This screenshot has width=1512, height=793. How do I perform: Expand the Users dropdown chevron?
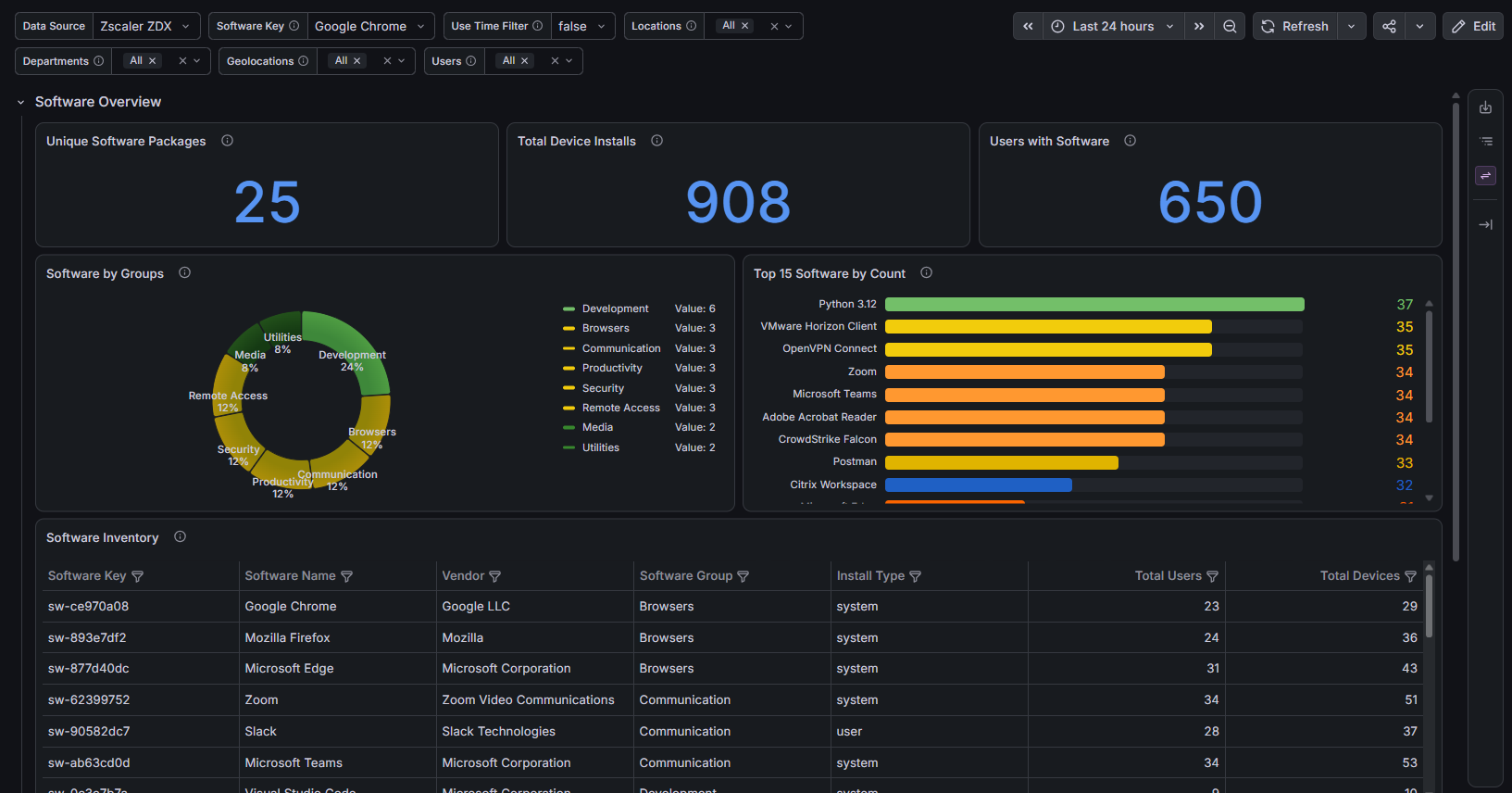(569, 61)
